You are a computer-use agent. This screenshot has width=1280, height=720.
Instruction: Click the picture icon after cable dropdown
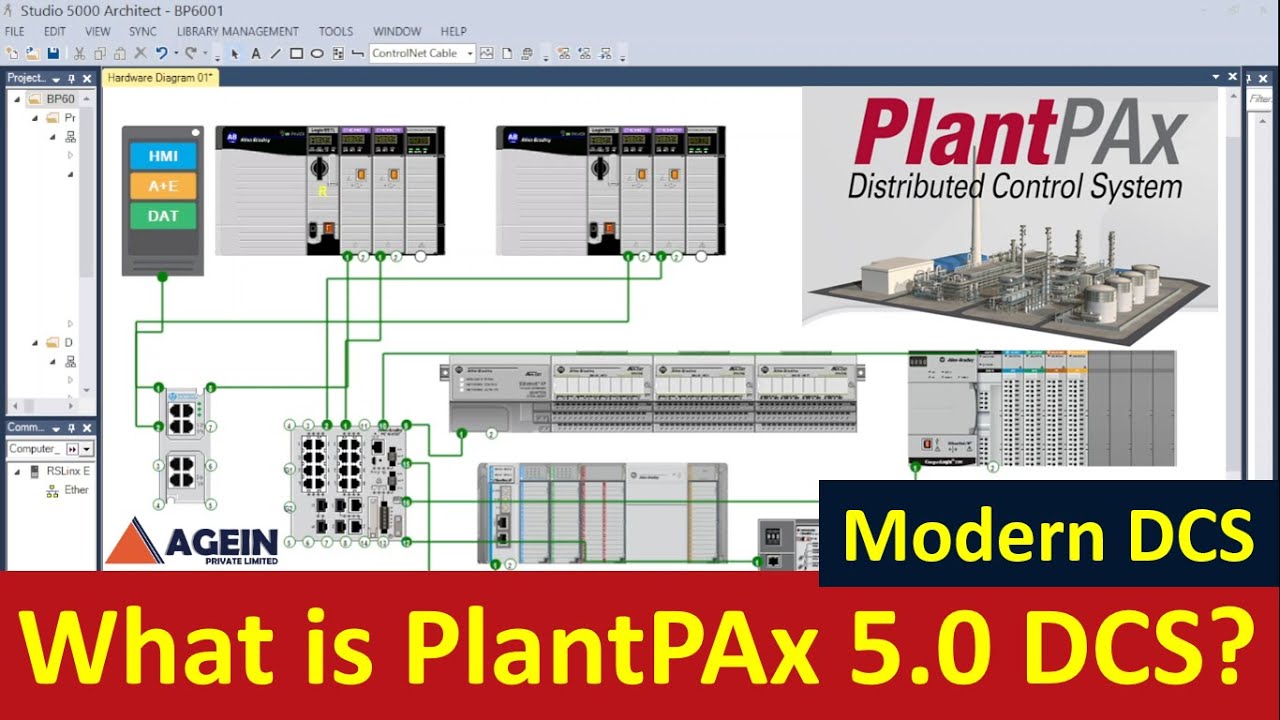coord(486,53)
